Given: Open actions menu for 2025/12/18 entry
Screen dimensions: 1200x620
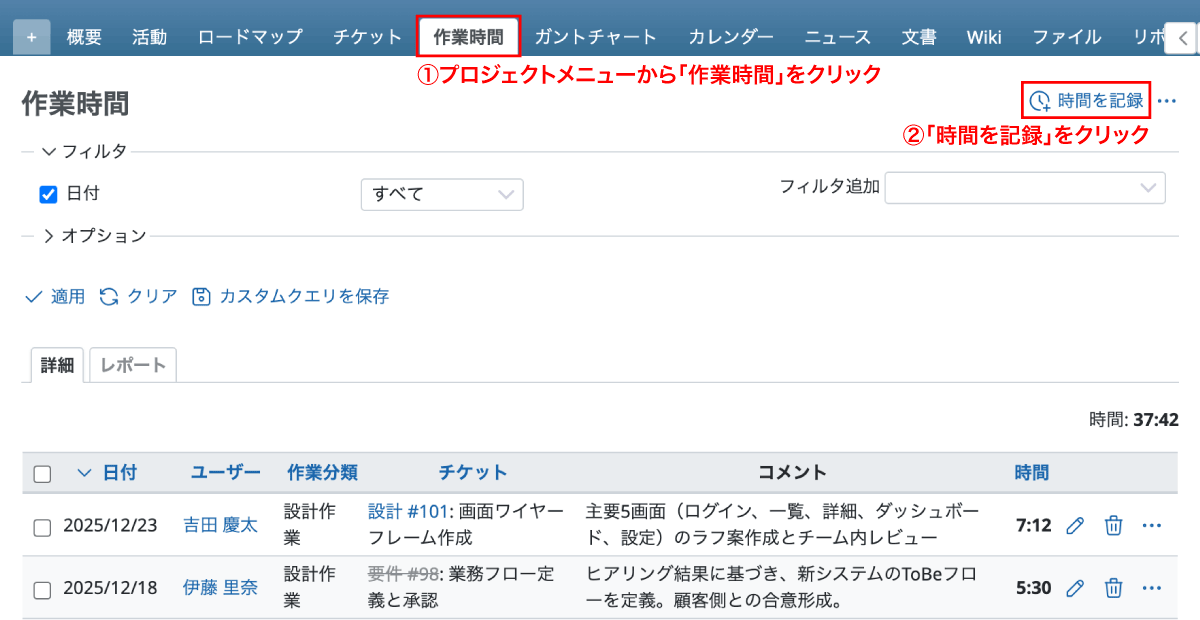Looking at the screenshot, I should (1151, 588).
